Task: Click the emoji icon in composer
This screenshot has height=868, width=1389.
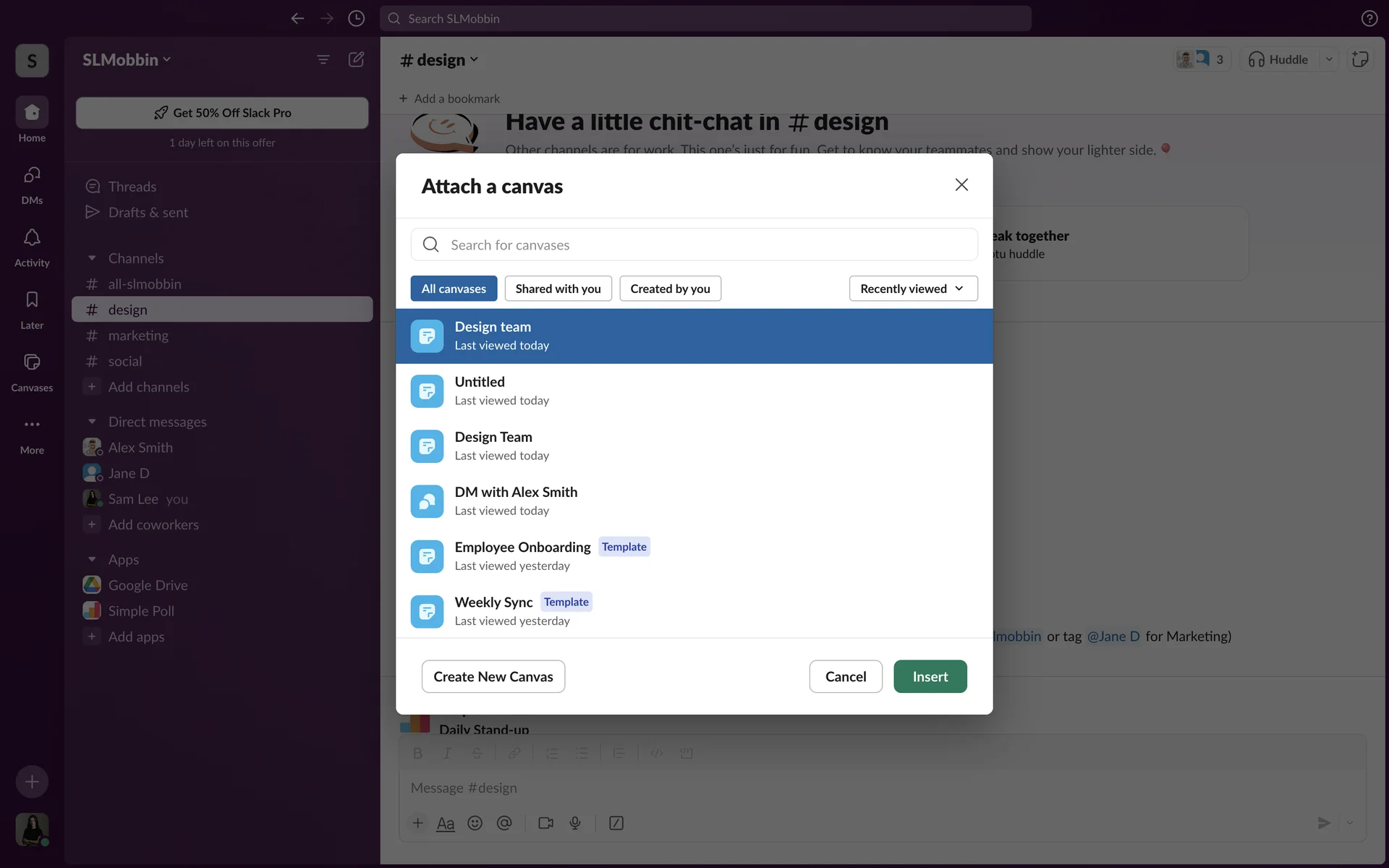Action: click(x=475, y=823)
